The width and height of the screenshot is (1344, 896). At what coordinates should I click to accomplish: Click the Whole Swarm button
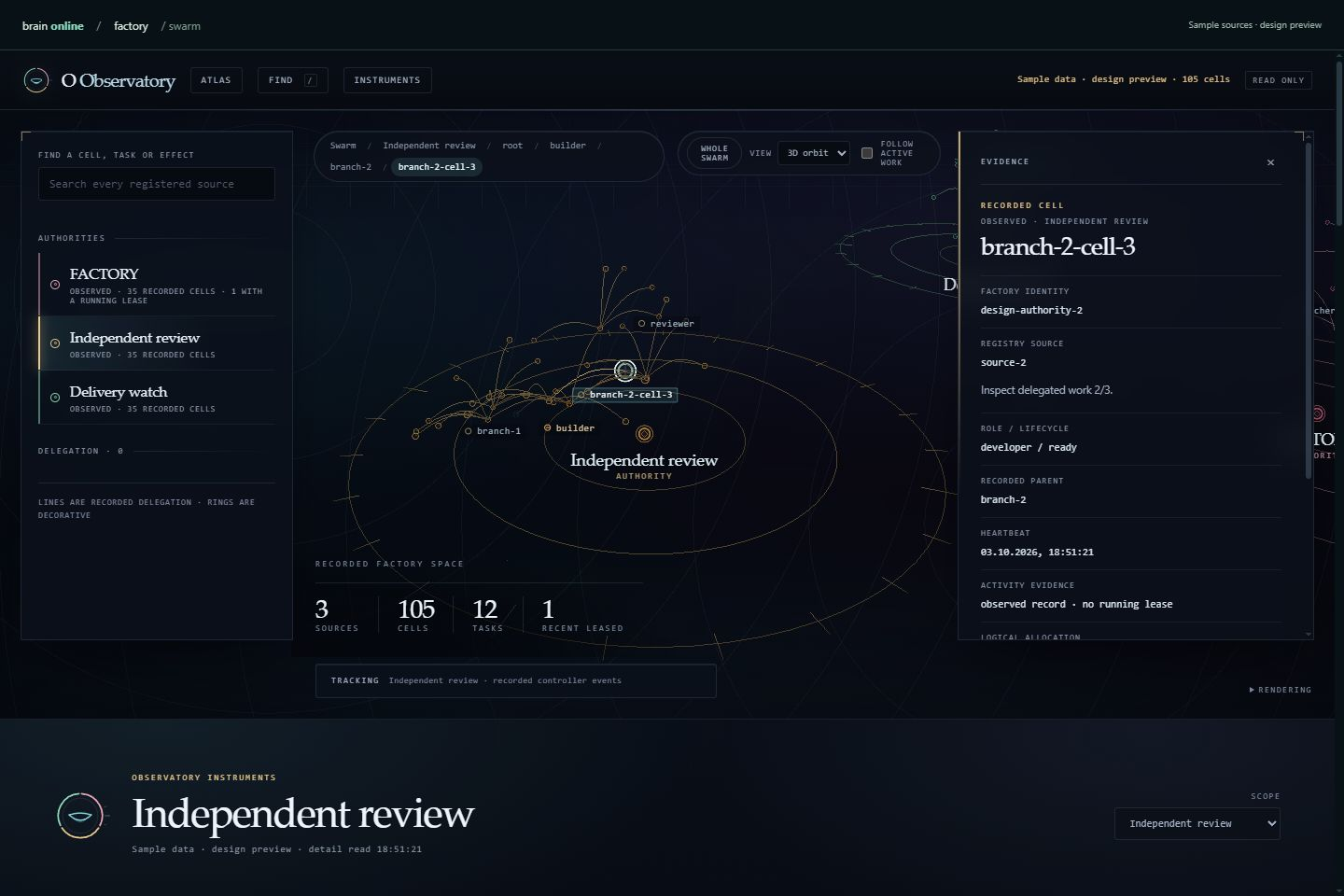(714, 153)
